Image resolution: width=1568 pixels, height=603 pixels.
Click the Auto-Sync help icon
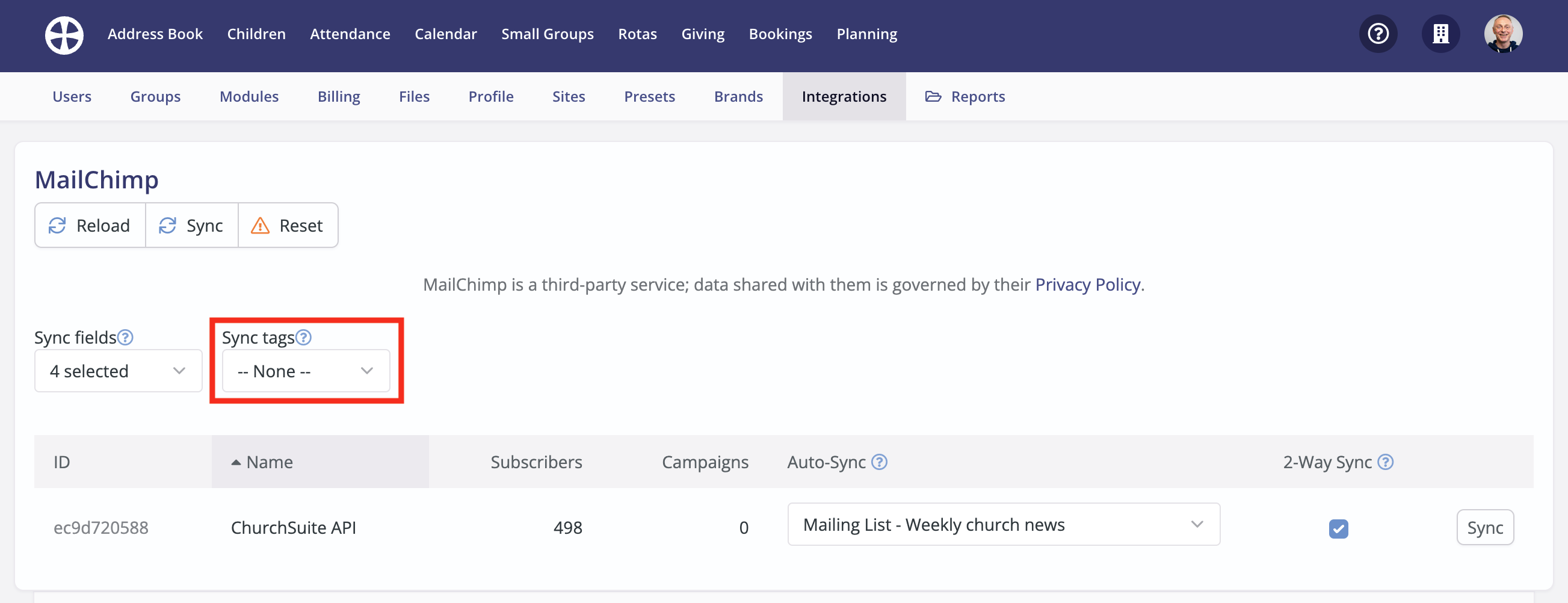point(879,462)
